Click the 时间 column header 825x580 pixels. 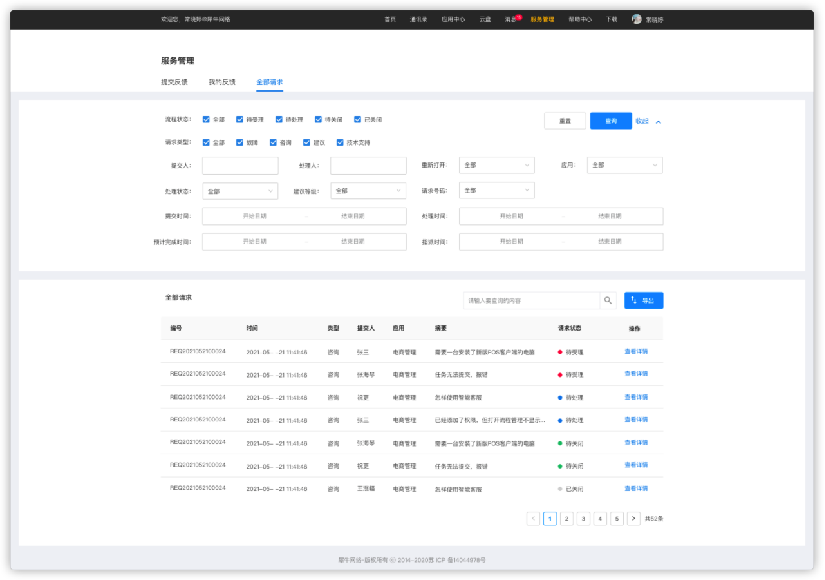pyautogui.click(x=252, y=328)
